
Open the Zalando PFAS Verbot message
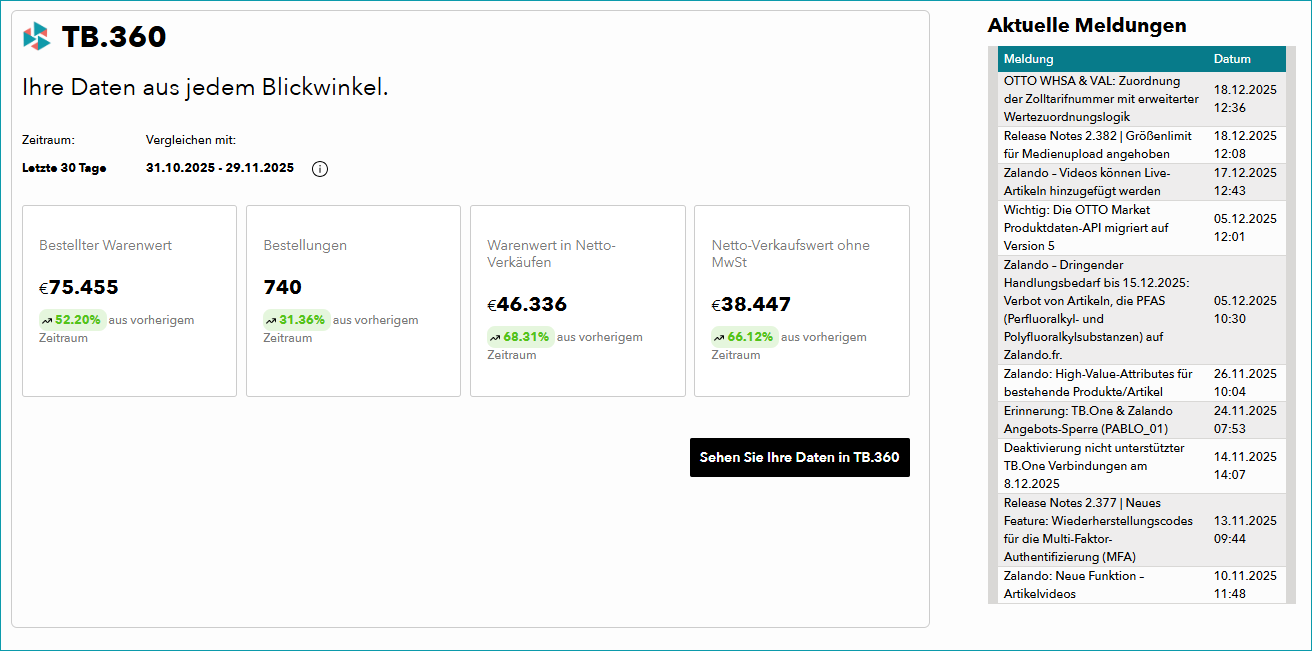1097,310
